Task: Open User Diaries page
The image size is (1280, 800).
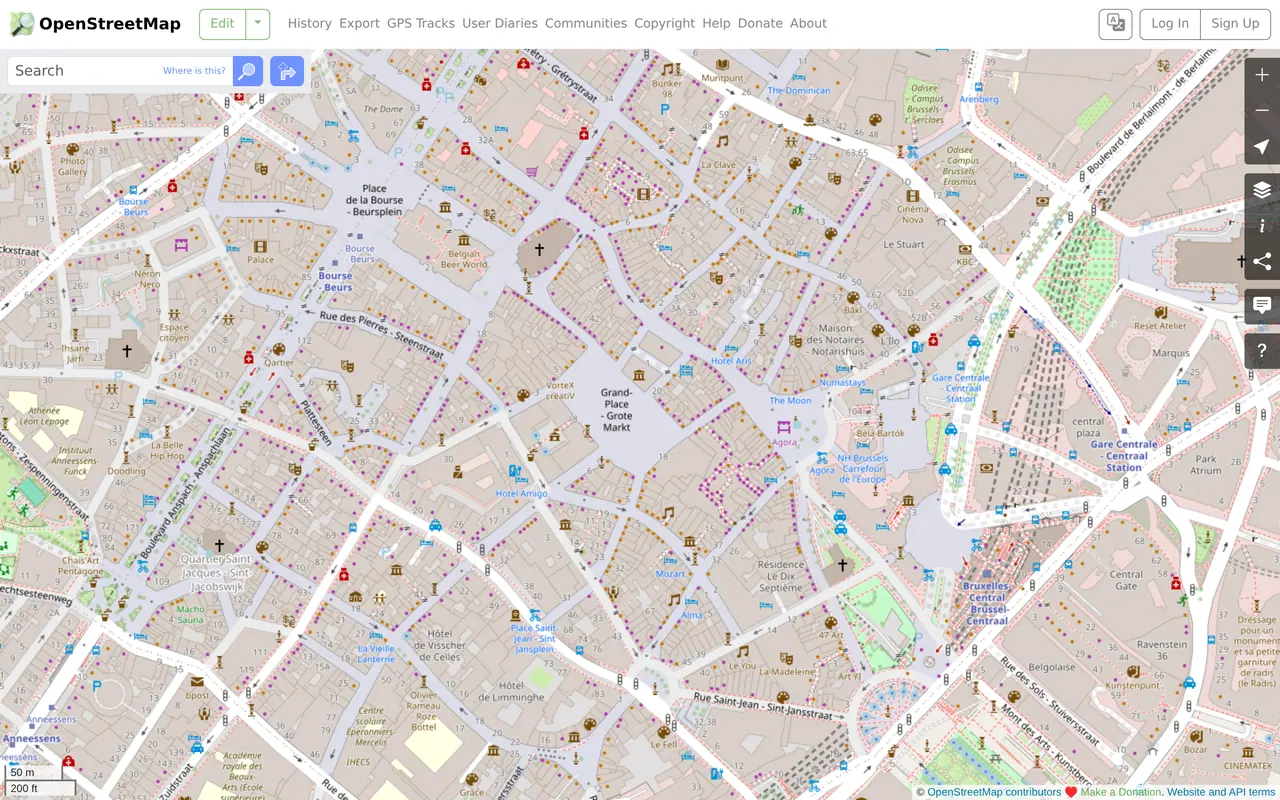Action: (499, 23)
